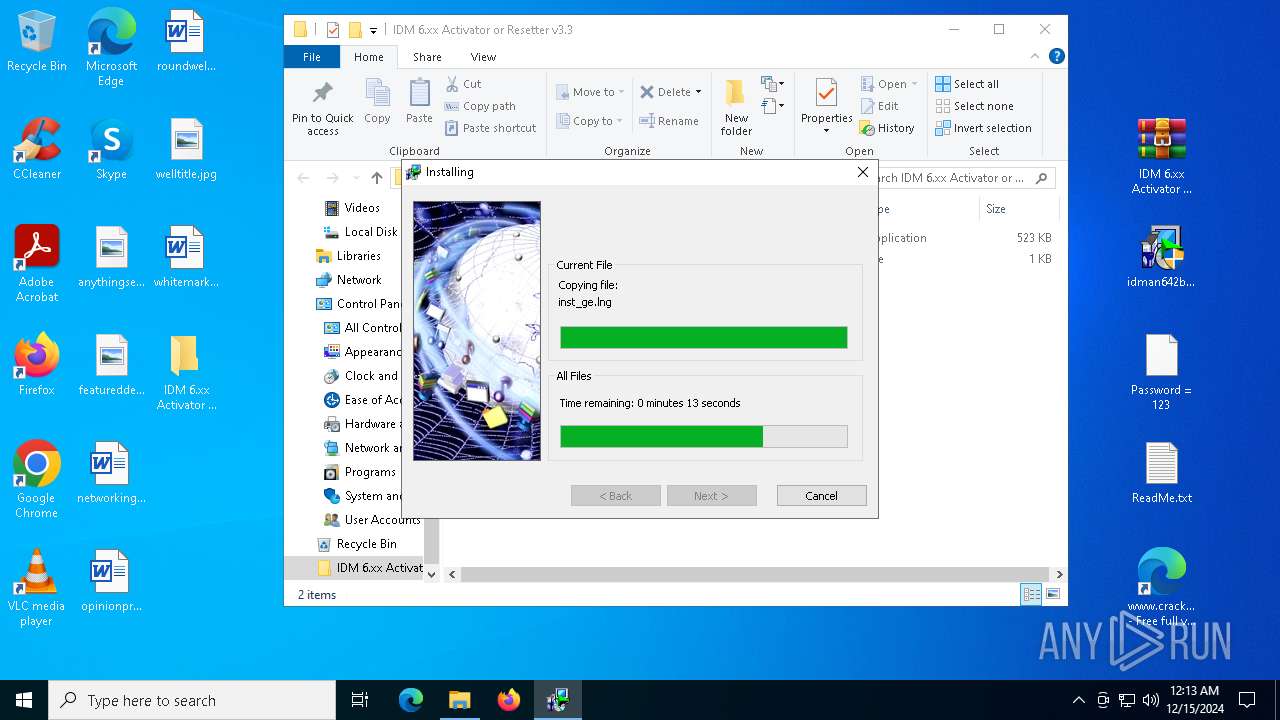Open file History in ribbon
1280x720 pixels.
(x=887, y=128)
